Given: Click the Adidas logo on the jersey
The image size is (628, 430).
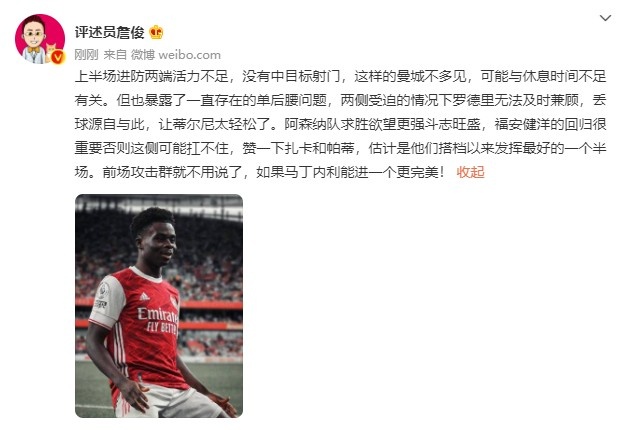Looking at the screenshot, I should [144, 297].
